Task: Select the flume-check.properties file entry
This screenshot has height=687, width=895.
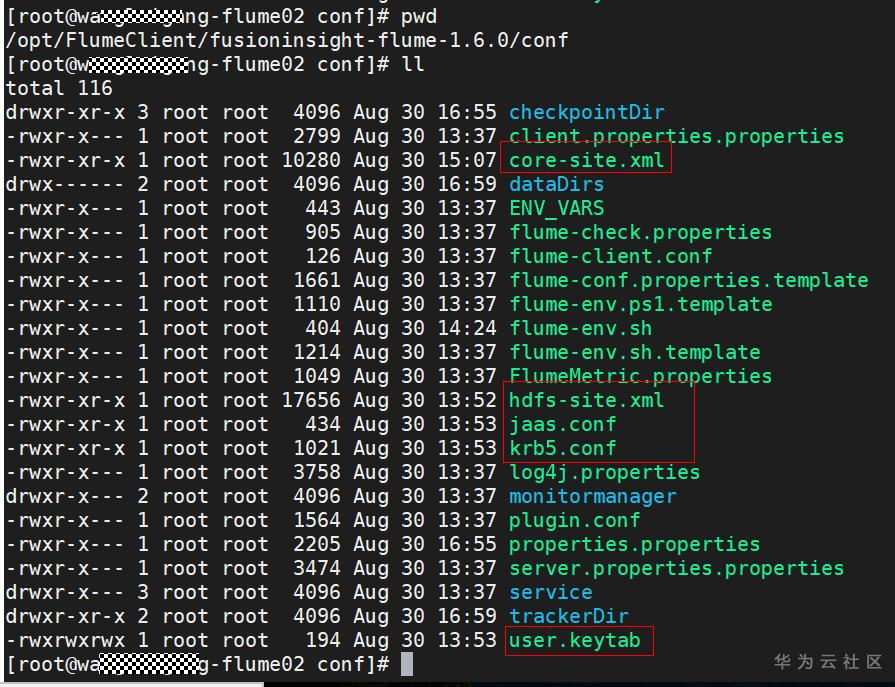Action: pyautogui.click(x=640, y=232)
